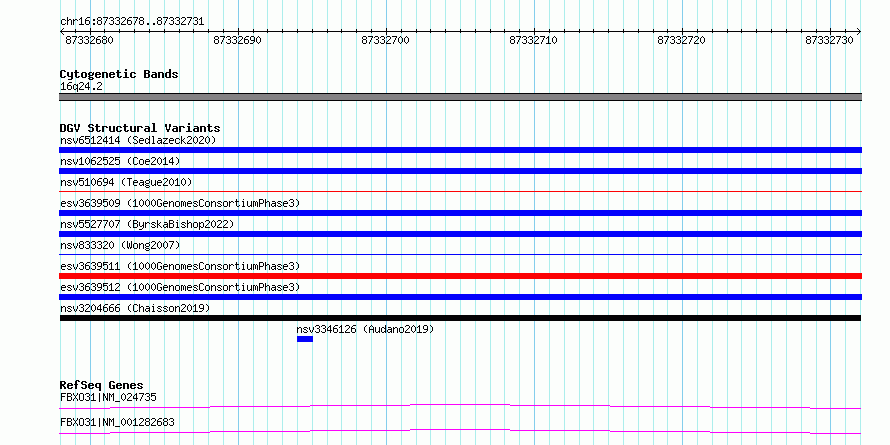Click the red bar under esv3639511

point(460,276)
